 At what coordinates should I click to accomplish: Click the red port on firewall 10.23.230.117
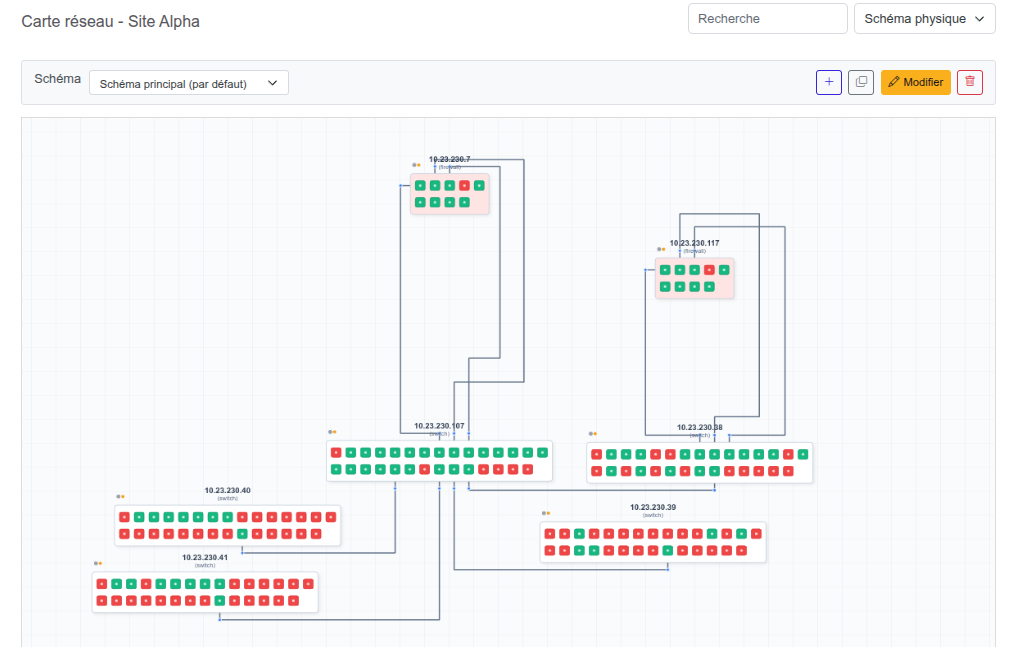click(709, 269)
